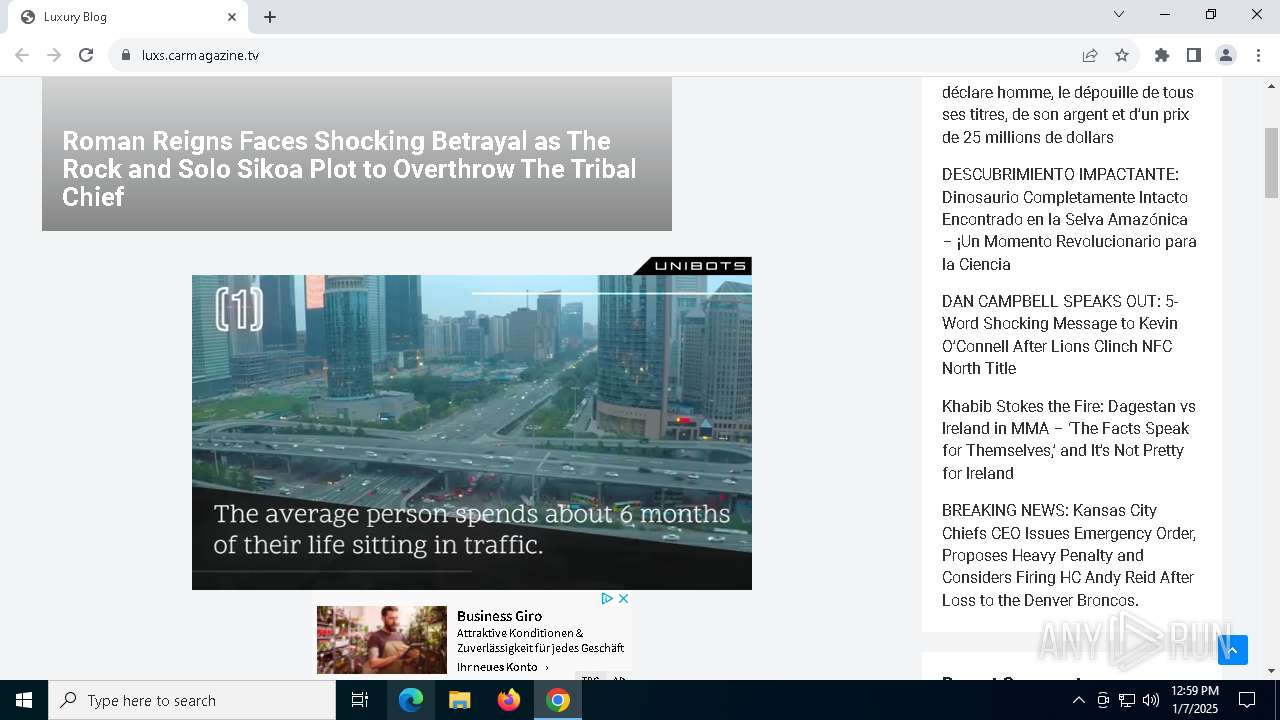The width and height of the screenshot is (1280, 720).
Task: Open the tab search chevron
Action: coord(1119,14)
